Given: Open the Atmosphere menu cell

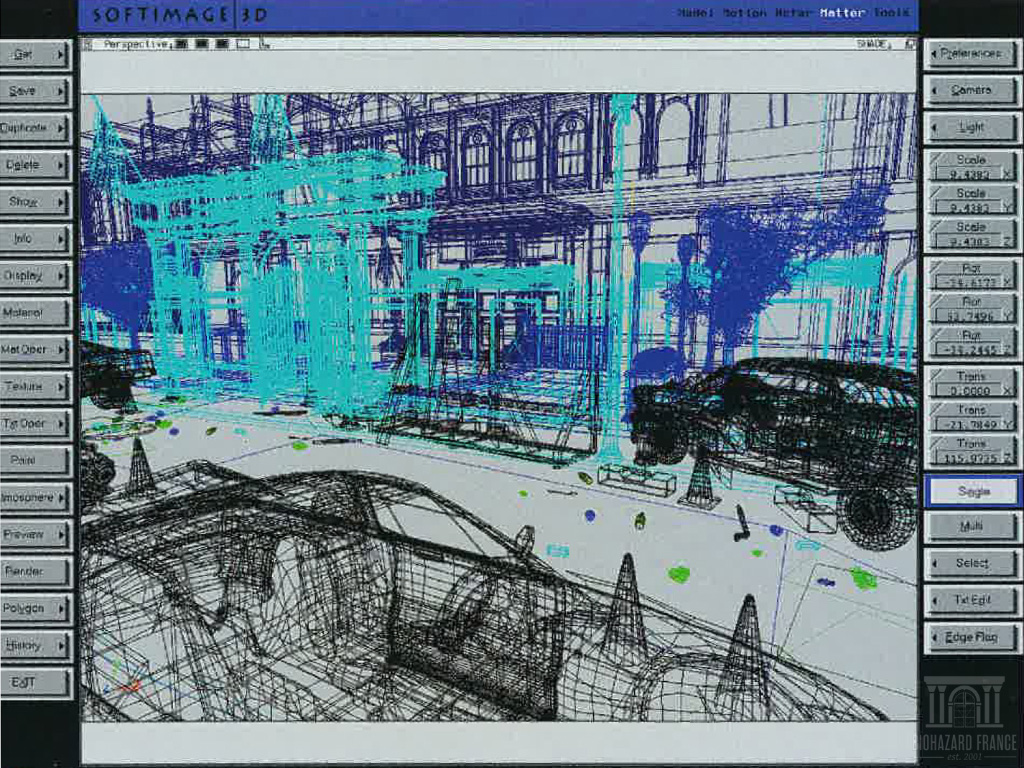Looking at the screenshot, I should (35, 497).
